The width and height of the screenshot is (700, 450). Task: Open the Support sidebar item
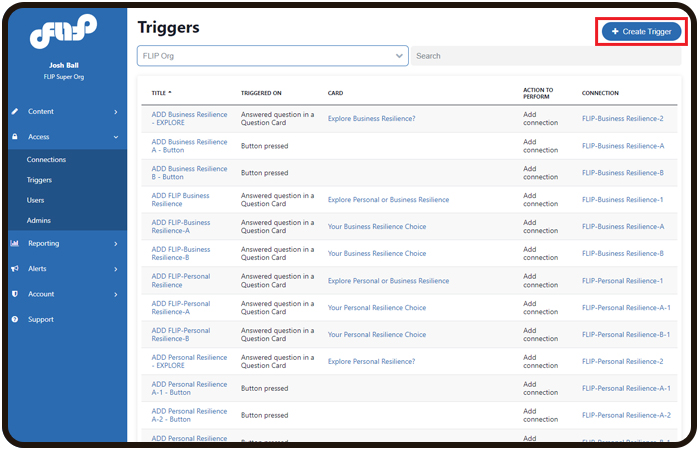[x=67, y=319]
